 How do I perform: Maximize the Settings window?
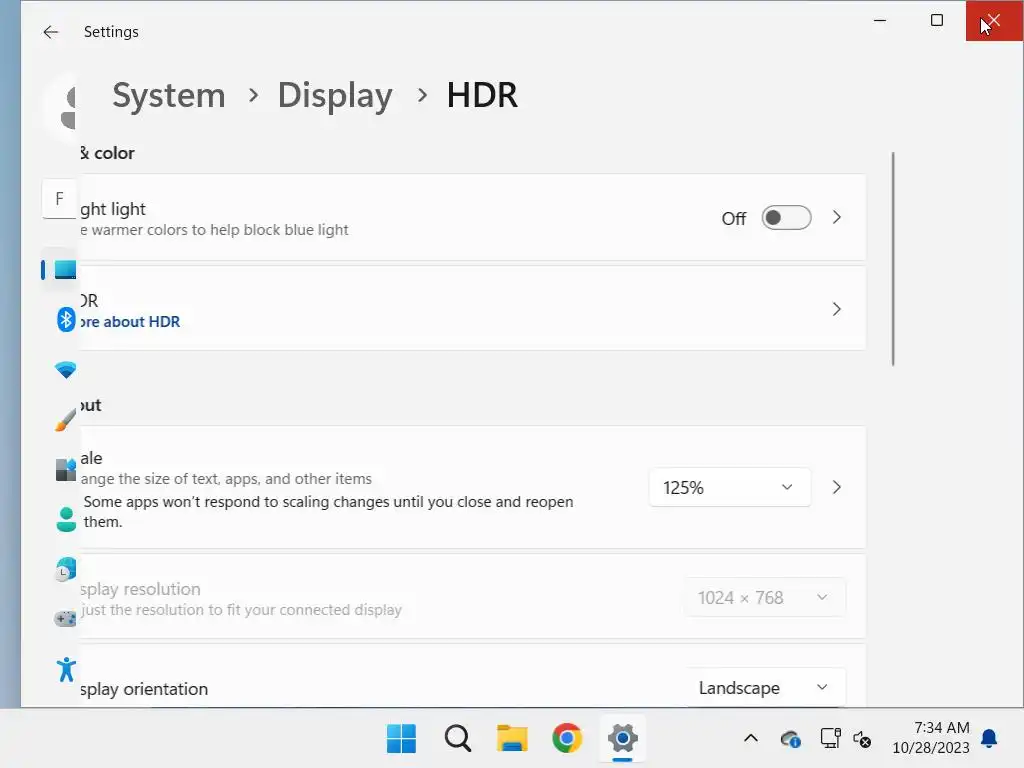tap(936, 20)
